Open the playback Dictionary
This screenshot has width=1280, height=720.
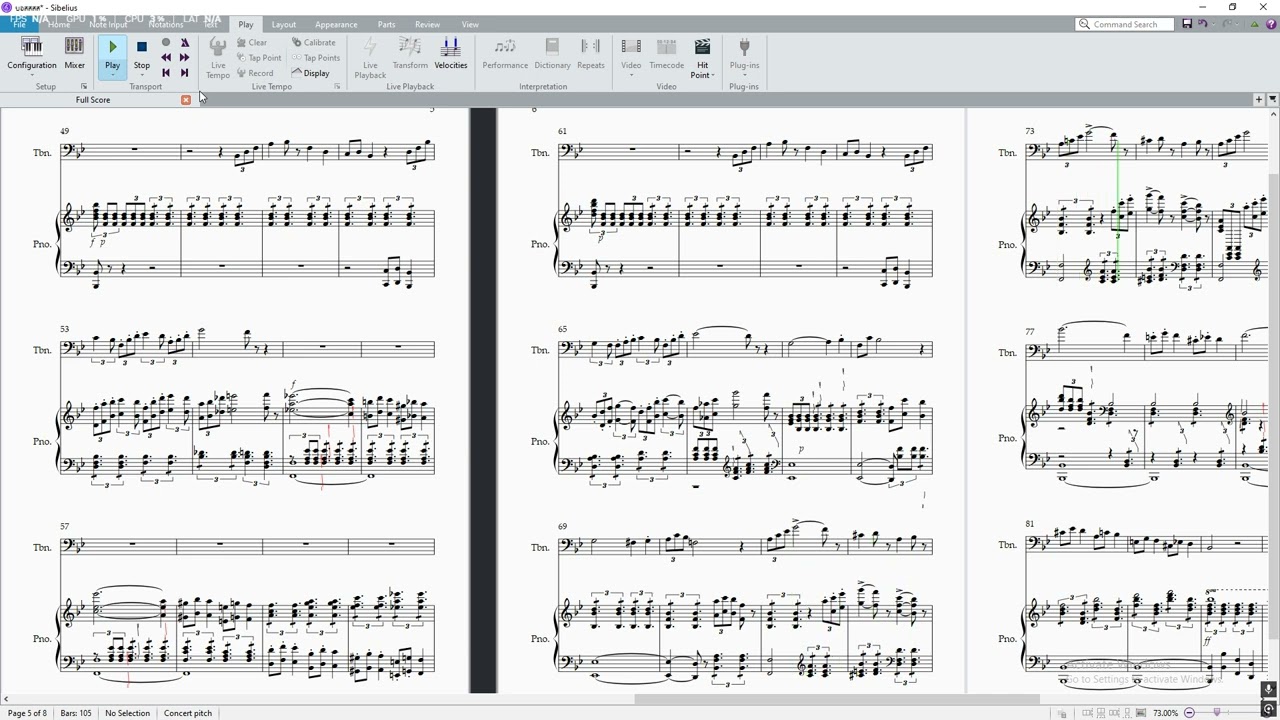(552, 54)
